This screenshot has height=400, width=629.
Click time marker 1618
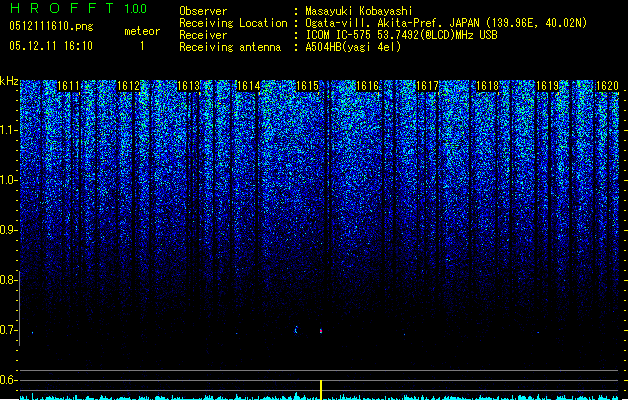click(487, 86)
